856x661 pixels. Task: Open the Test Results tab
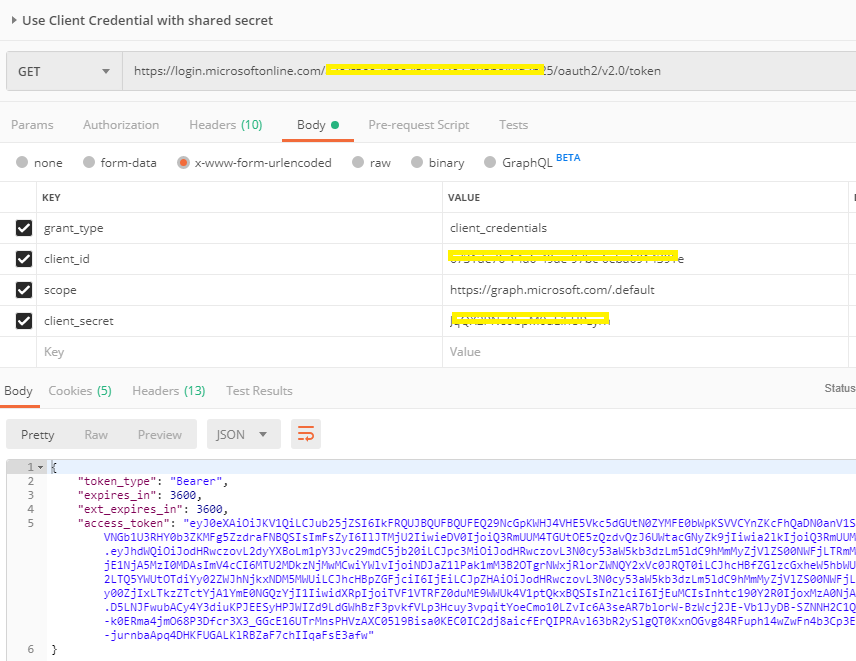click(259, 391)
